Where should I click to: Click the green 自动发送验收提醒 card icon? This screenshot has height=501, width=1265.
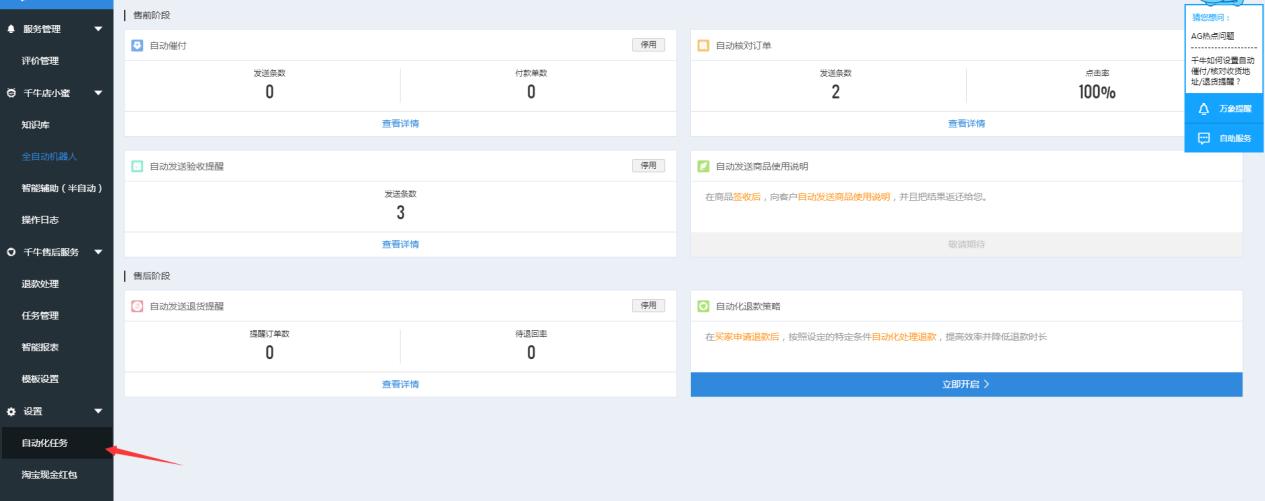(138, 166)
